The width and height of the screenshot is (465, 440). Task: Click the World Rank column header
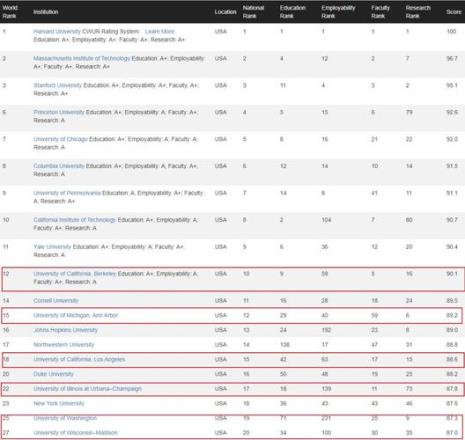pyautogui.click(x=10, y=12)
